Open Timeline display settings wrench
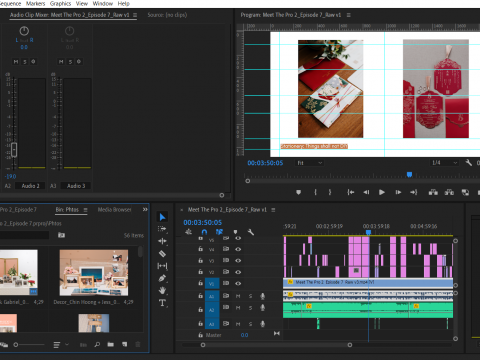Image resolution: width=480 pixels, height=360 pixels. (251, 232)
